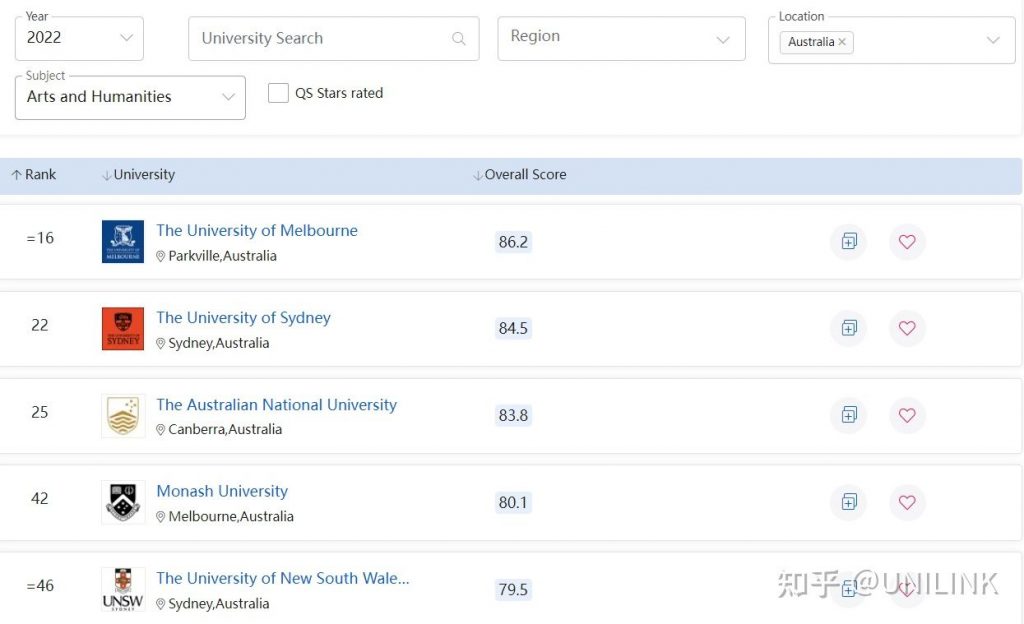
Task: Click the University Search input field
Action: (333, 39)
